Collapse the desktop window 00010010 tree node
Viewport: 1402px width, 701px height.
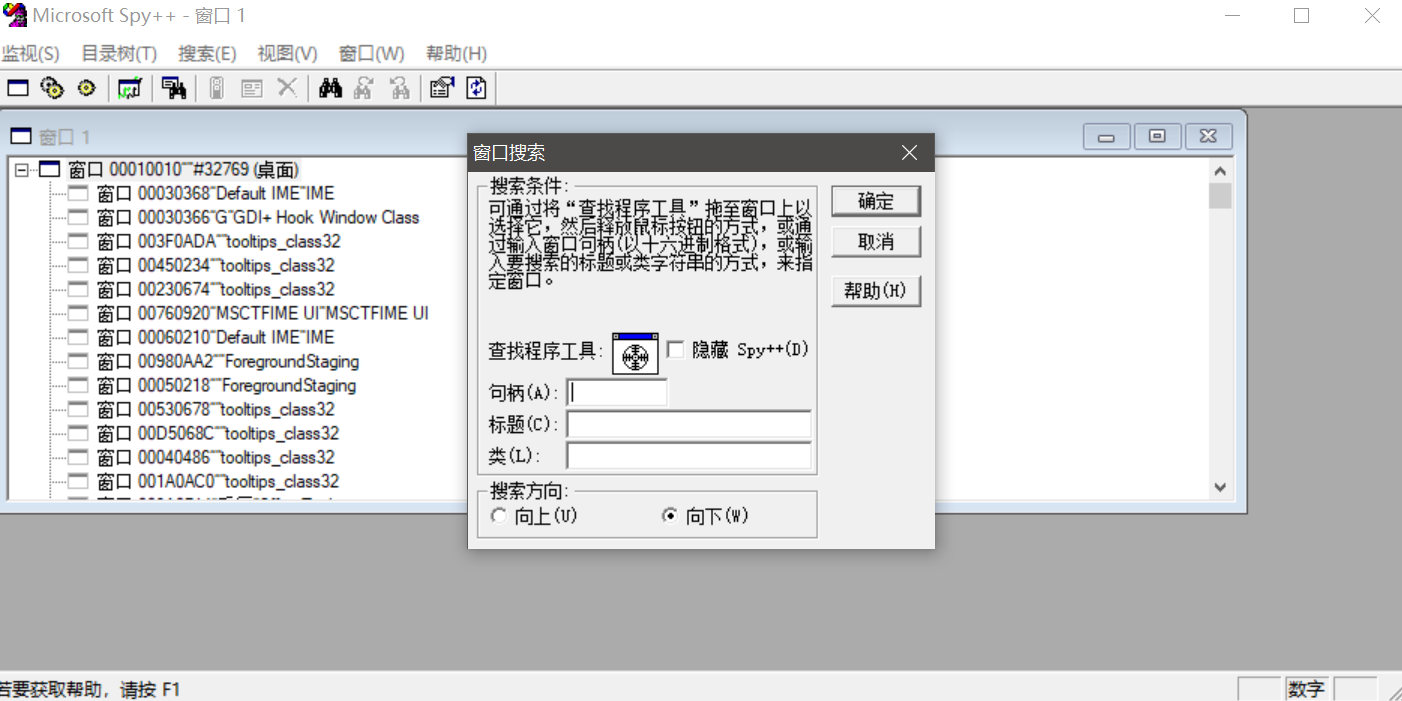22,170
